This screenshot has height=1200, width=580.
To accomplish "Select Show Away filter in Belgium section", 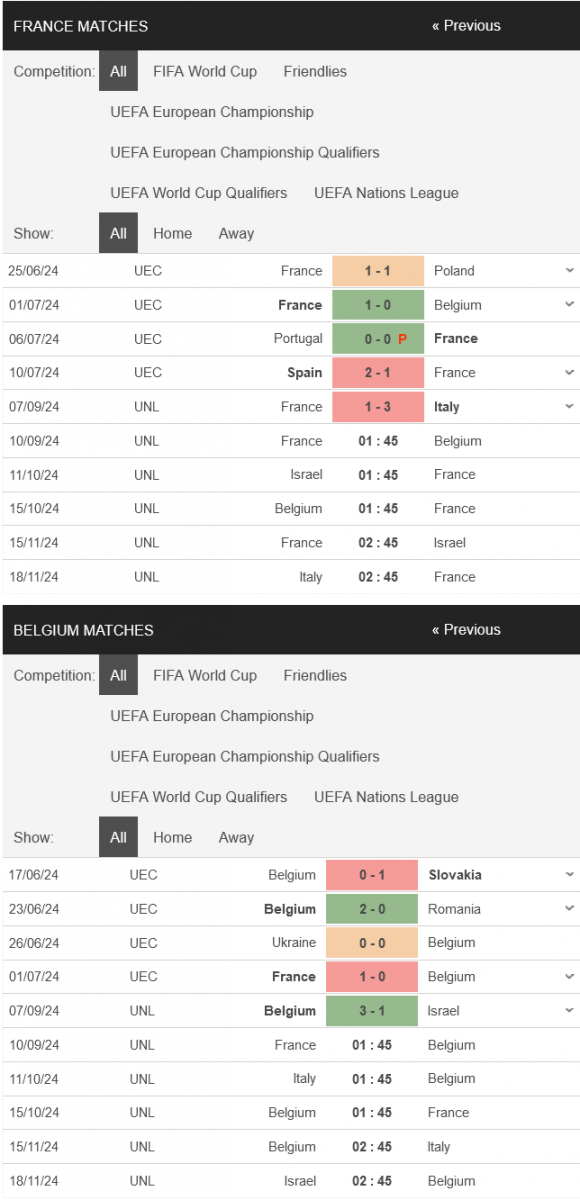I will pos(236,837).
